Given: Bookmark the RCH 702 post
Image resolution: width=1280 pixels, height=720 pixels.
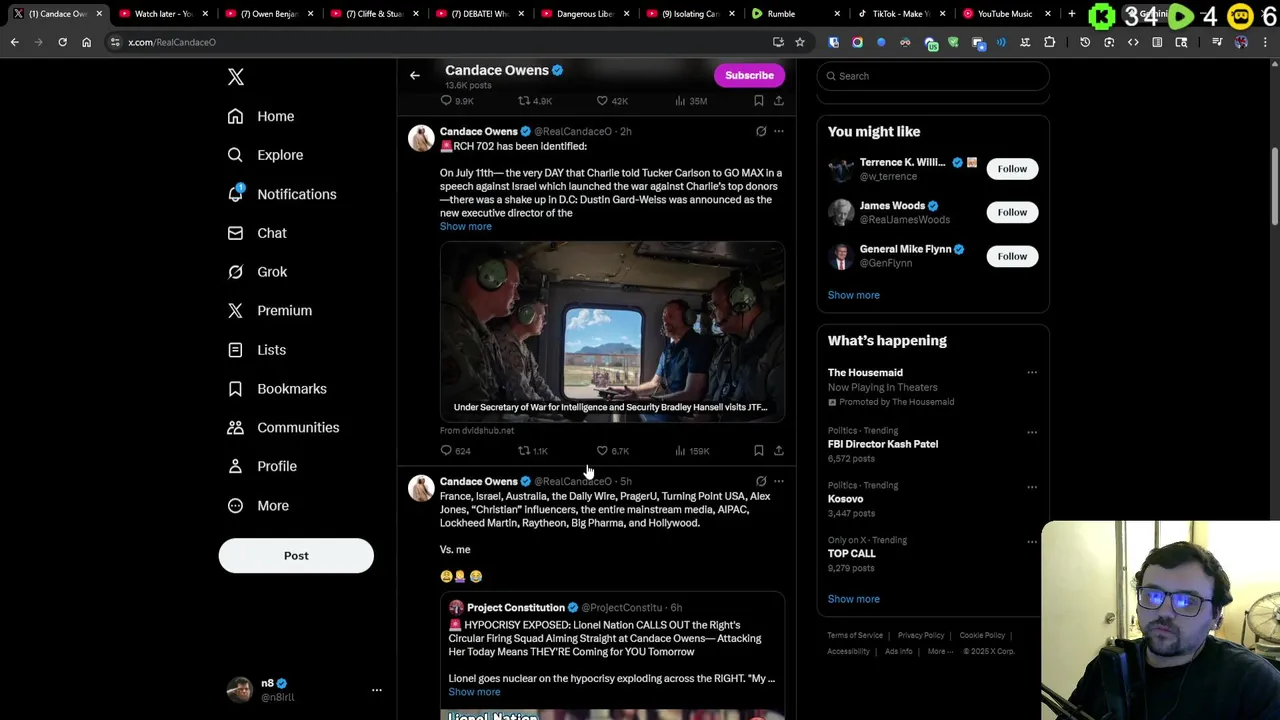Looking at the screenshot, I should [758, 451].
